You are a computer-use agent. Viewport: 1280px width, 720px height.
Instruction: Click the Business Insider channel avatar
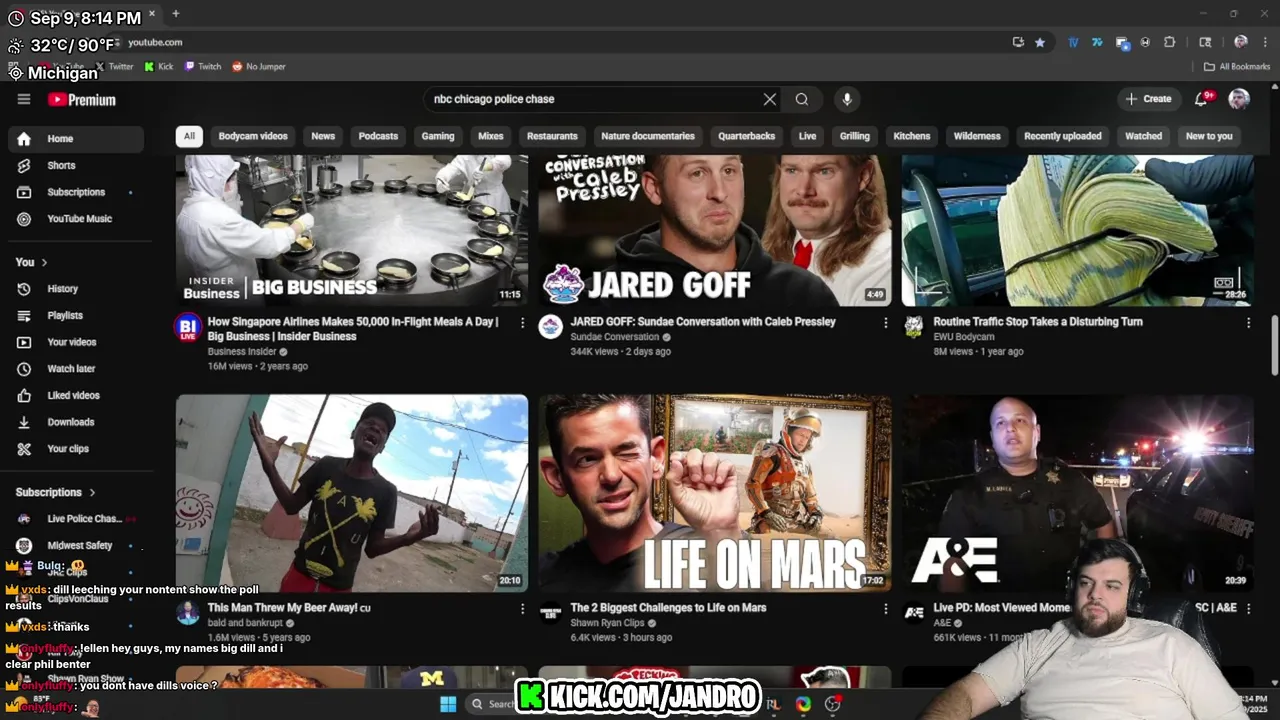click(188, 327)
